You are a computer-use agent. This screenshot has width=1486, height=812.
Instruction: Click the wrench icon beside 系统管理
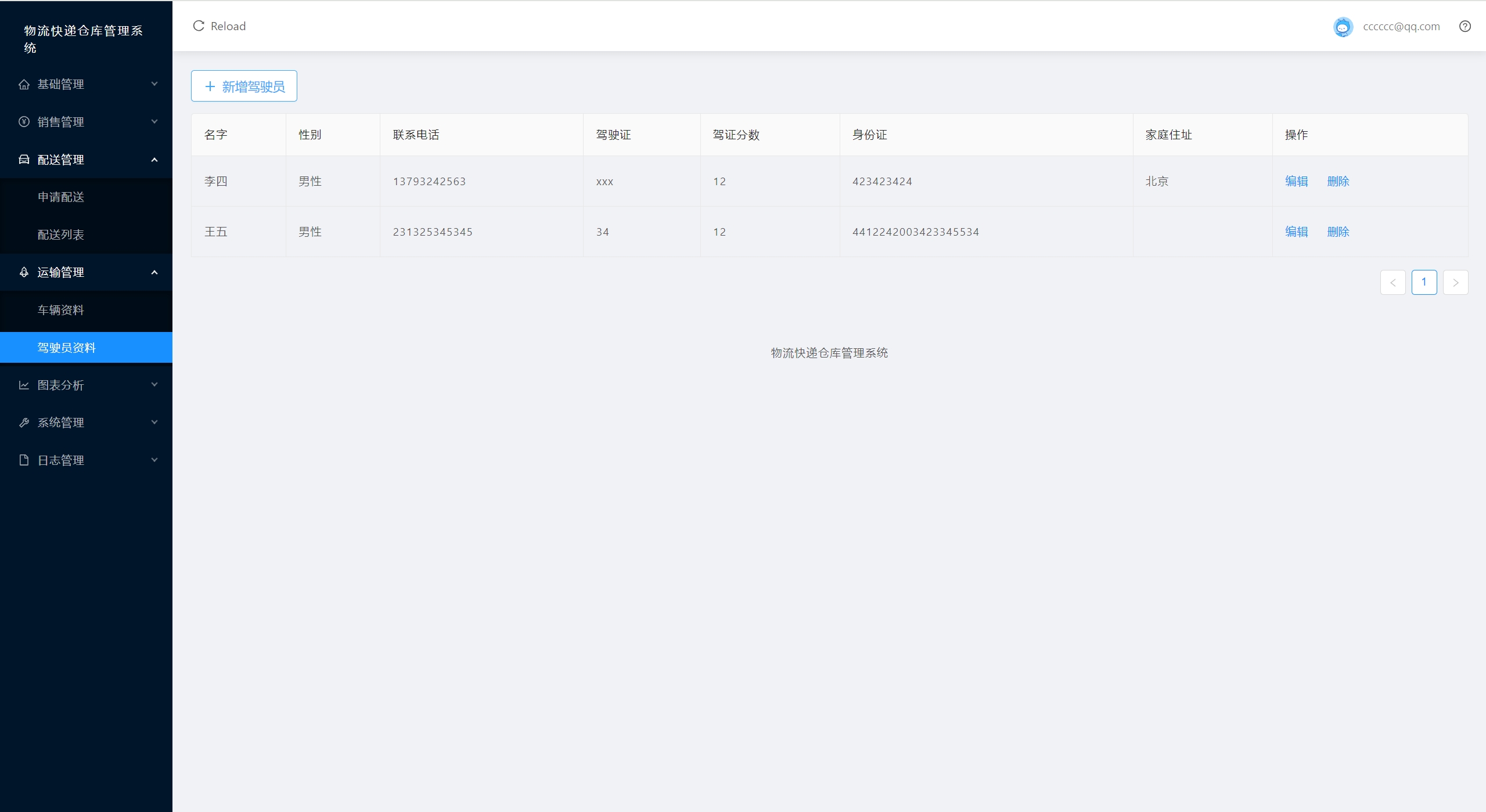(x=24, y=423)
